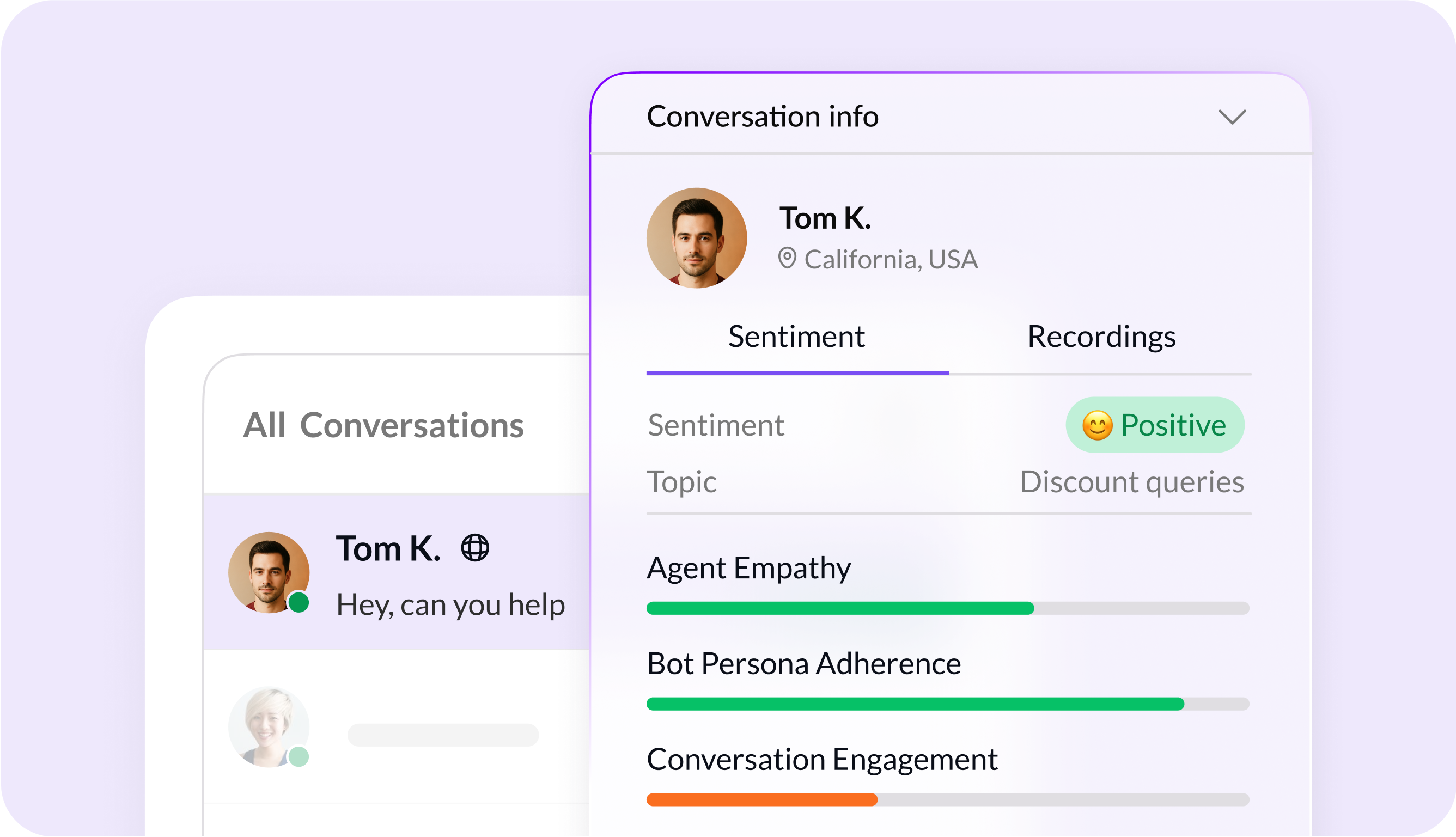
Task: Click the All Conversations heading
Action: click(x=383, y=425)
